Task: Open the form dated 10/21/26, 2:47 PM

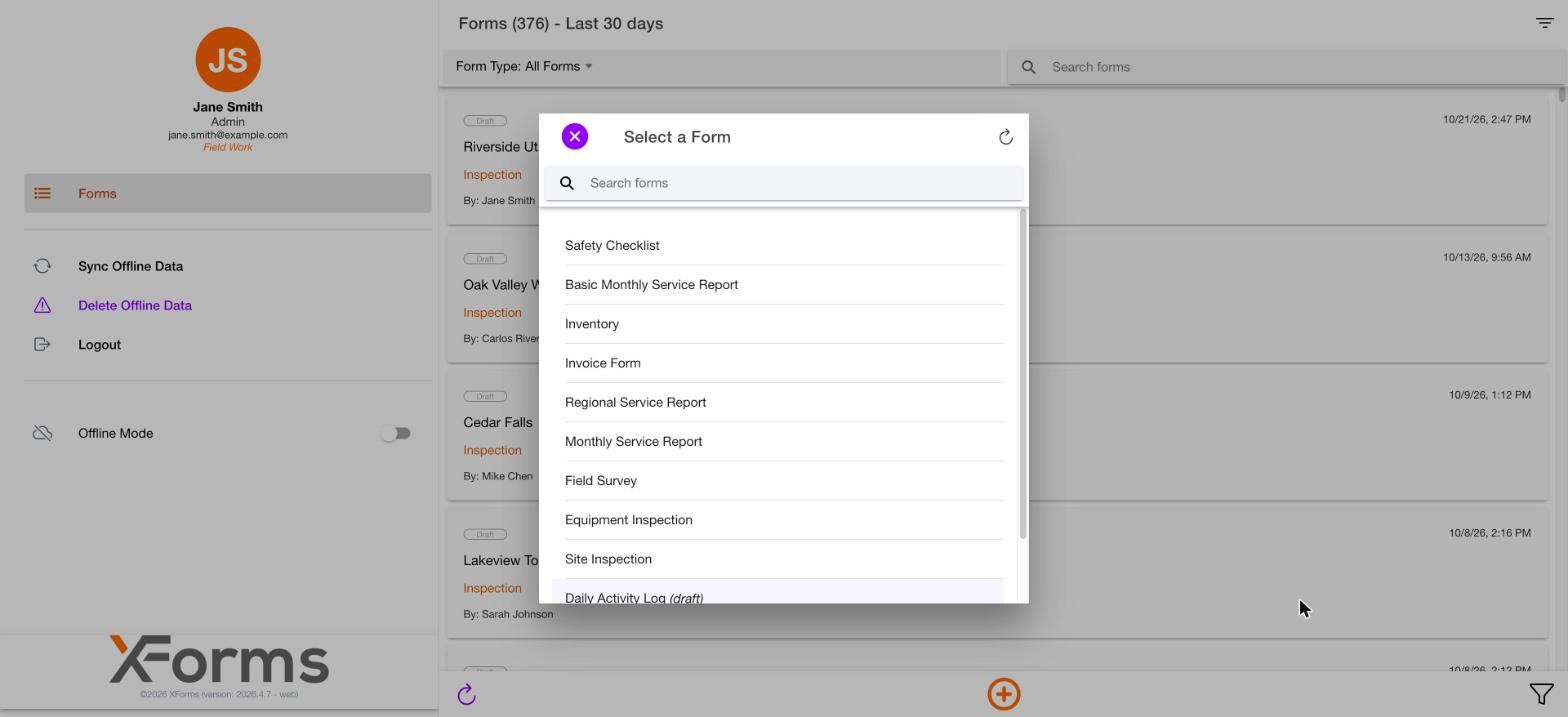Action: pos(997,161)
